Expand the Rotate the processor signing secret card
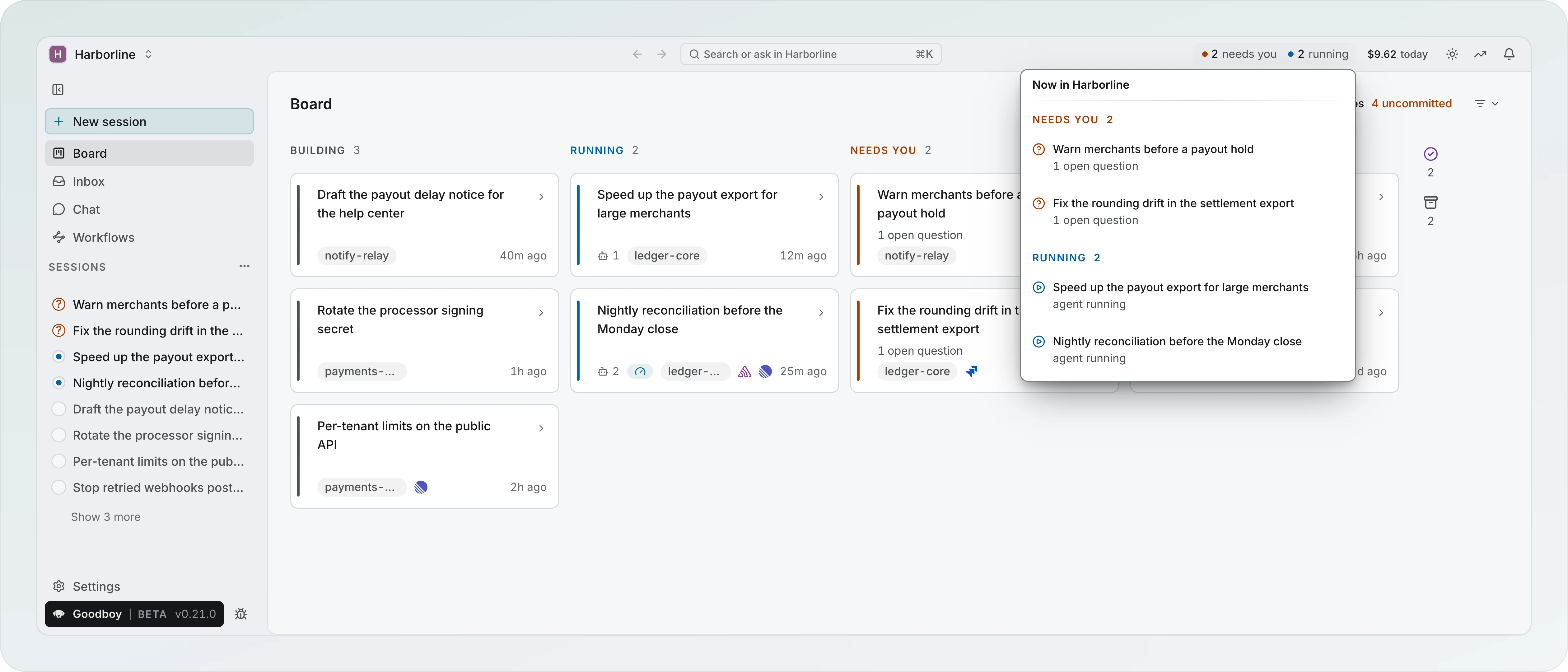The image size is (1568, 672). pos(541,312)
